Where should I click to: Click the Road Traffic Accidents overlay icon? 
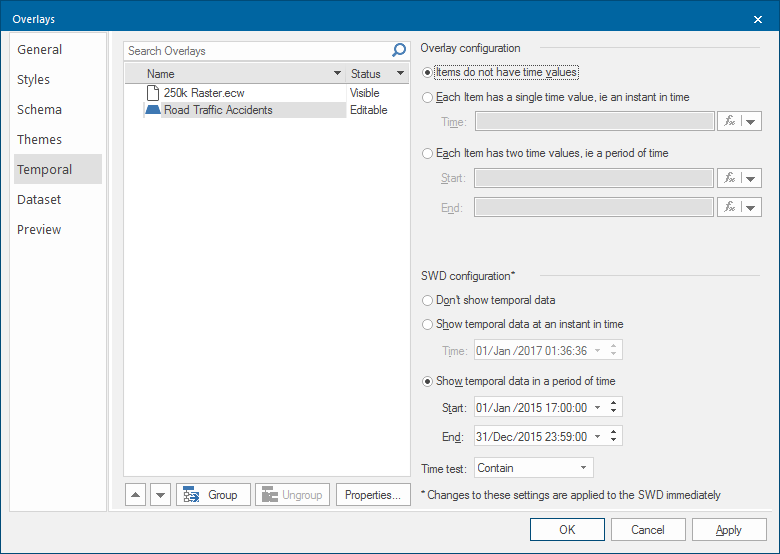pyautogui.click(x=153, y=110)
